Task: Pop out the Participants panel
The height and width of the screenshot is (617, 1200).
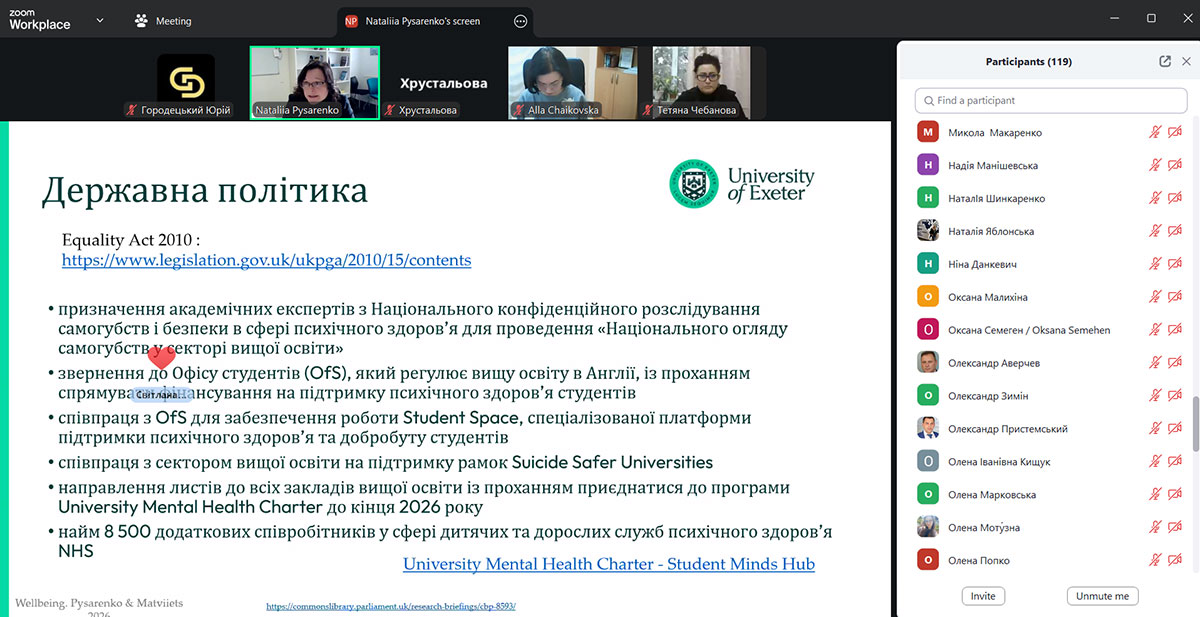Action: click(x=1165, y=61)
